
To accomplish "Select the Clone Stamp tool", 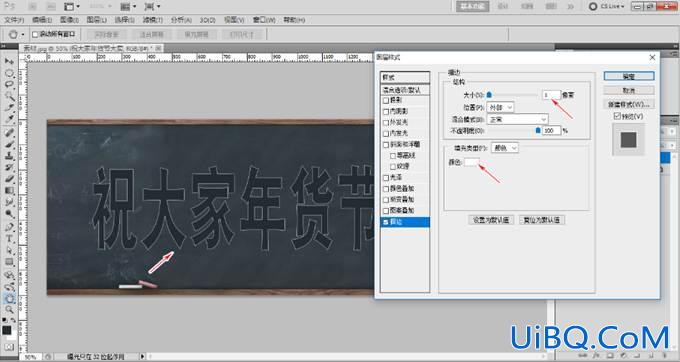I will tap(9, 156).
